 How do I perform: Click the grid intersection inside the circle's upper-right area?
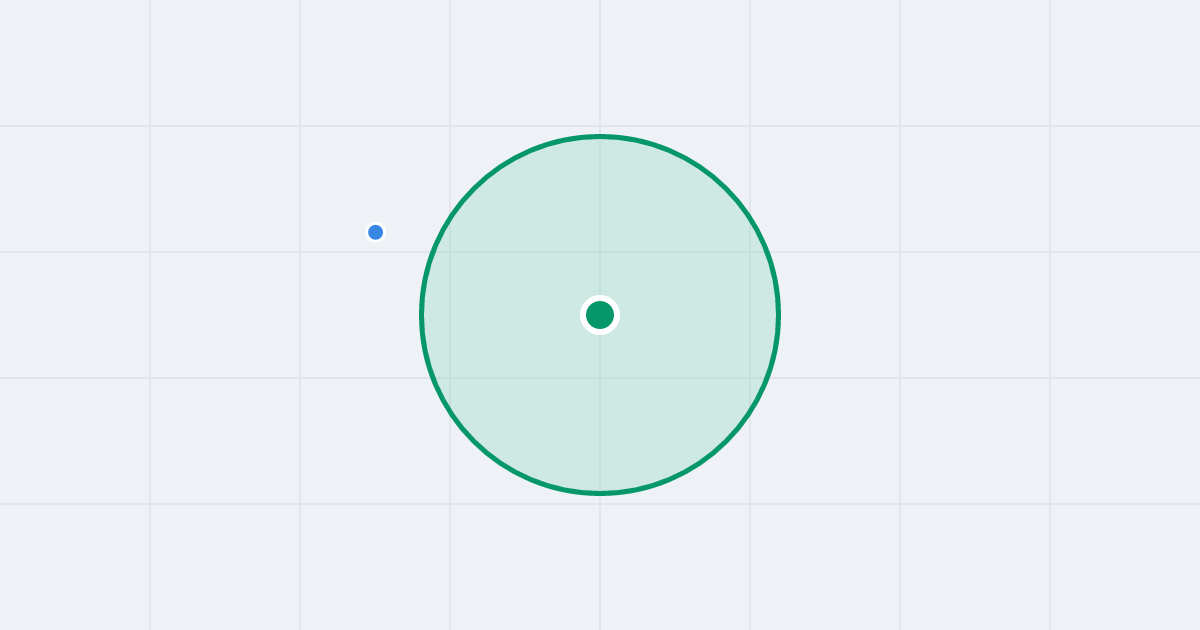[750, 252]
